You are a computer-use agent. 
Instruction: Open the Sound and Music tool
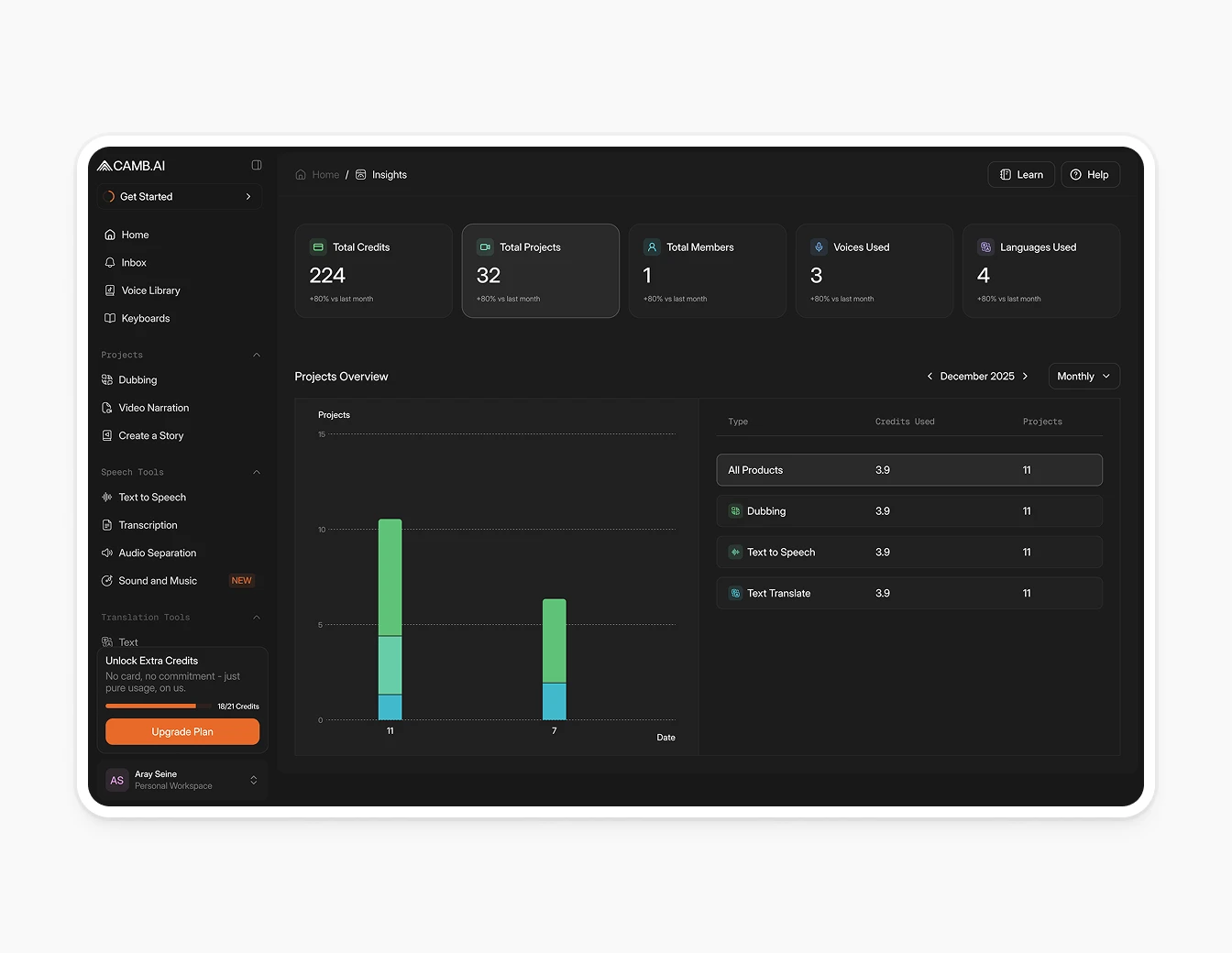[158, 580]
